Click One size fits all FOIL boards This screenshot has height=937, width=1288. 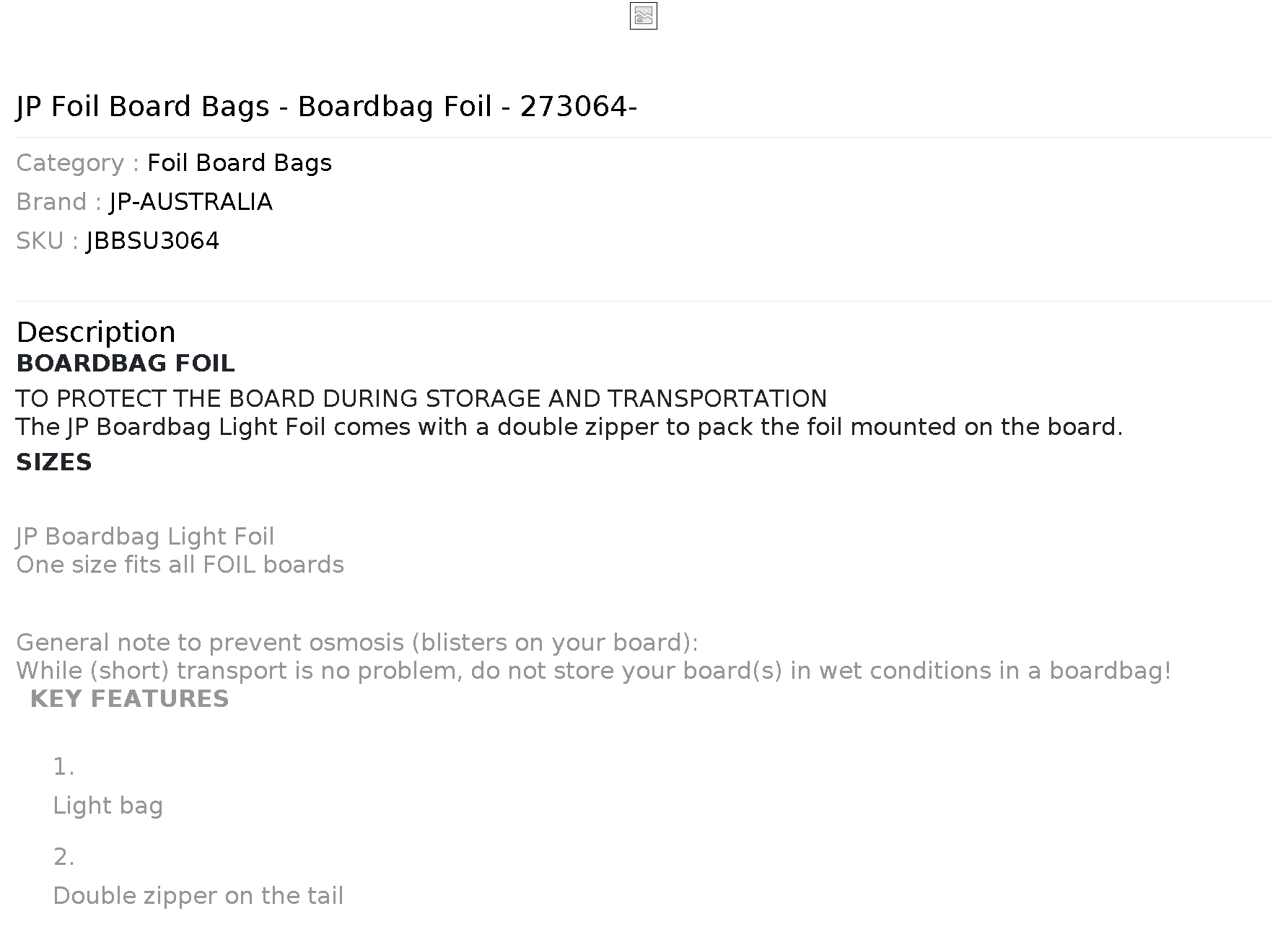pyautogui.click(x=180, y=565)
